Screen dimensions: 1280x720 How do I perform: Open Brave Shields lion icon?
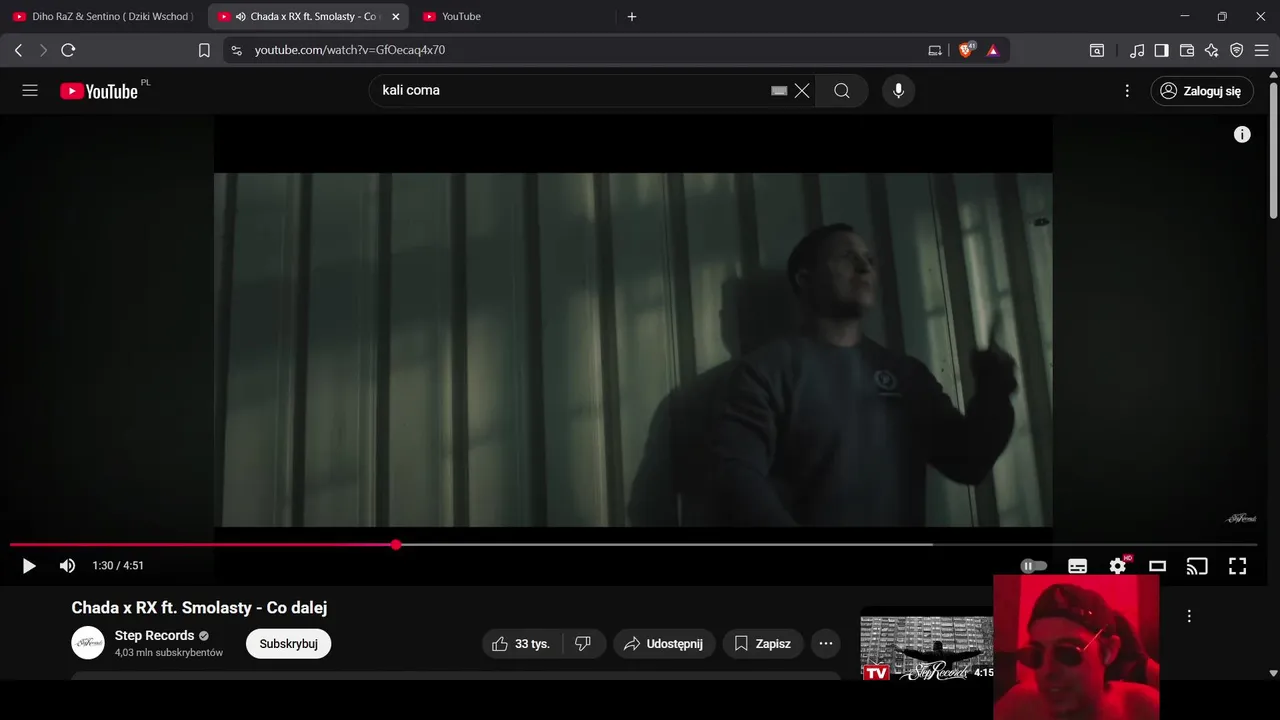coord(966,50)
